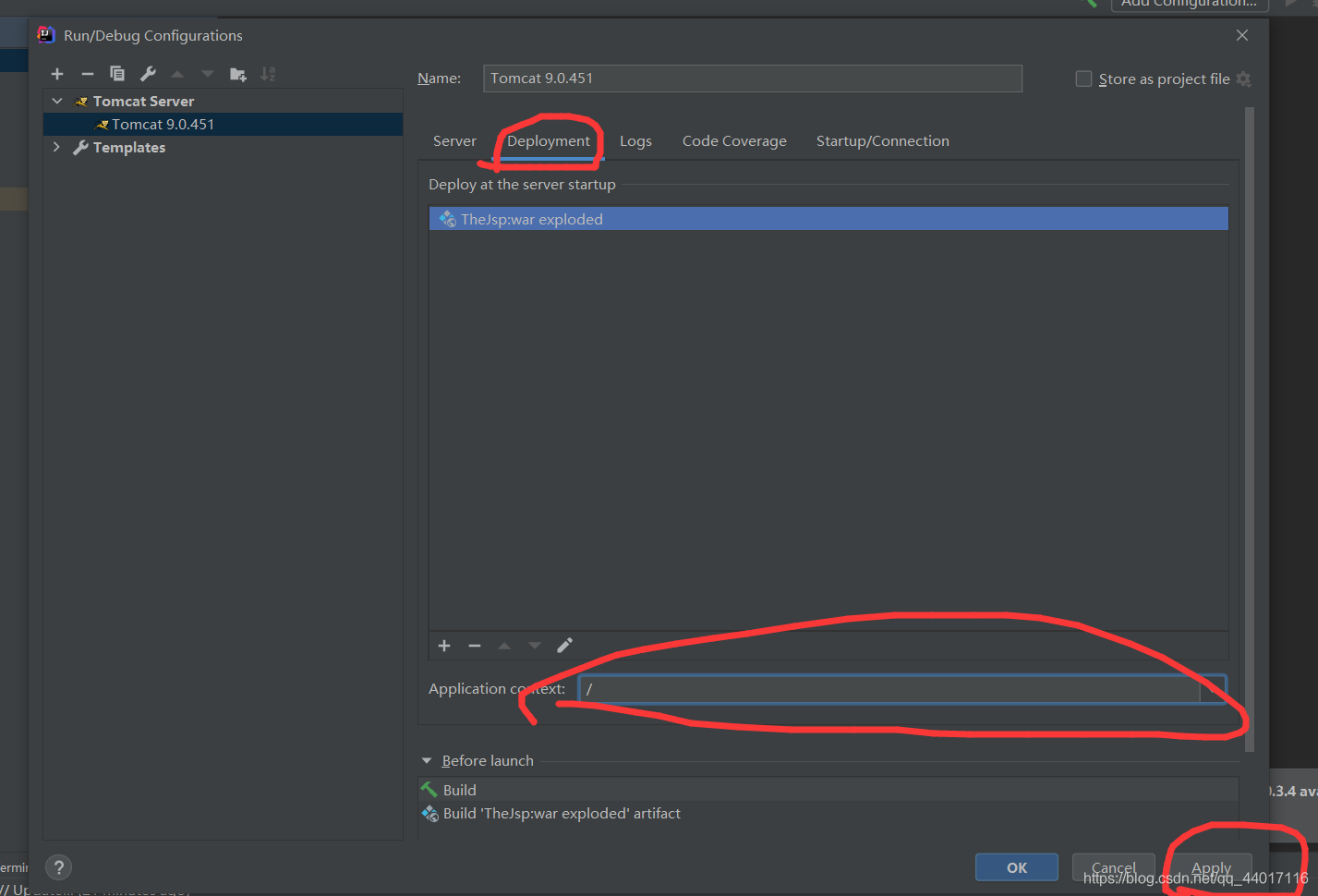Select TheJsp:war exploded artifact row
The width and height of the screenshot is (1318, 896).
click(x=828, y=219)
